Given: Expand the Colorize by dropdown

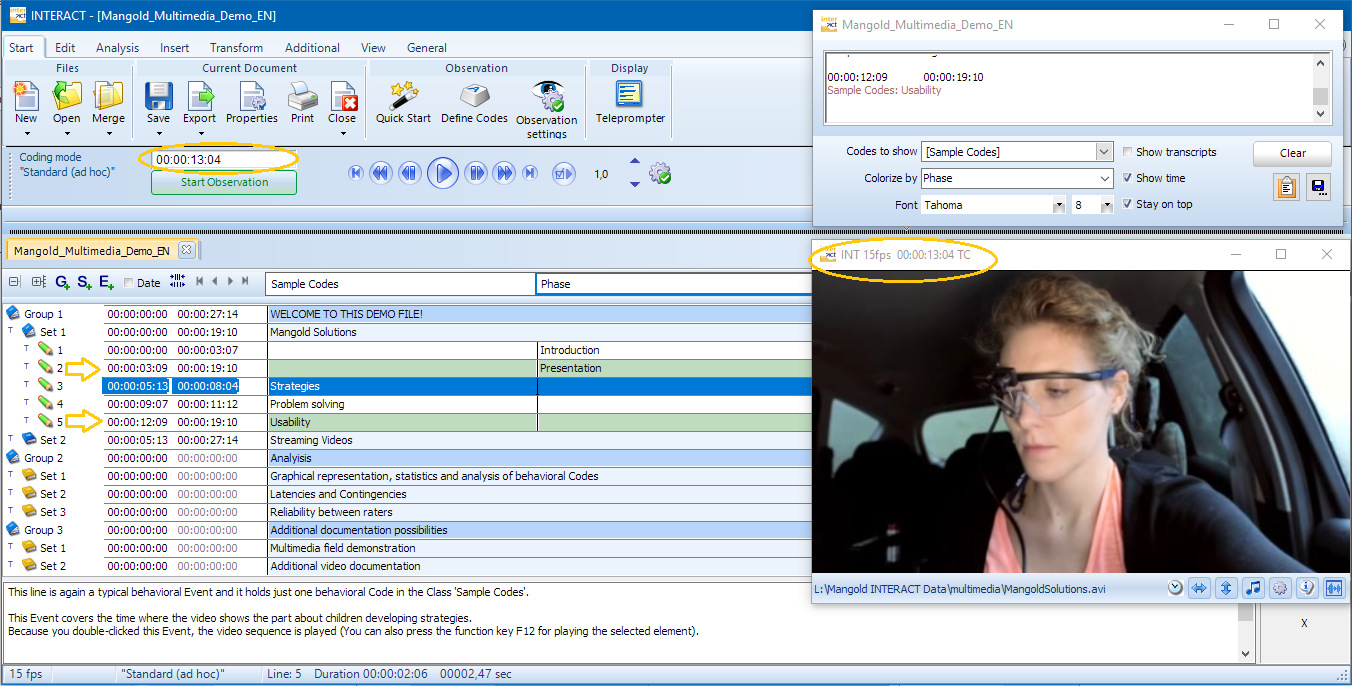Looking at the screenshot, I should tap(1104, 178).
